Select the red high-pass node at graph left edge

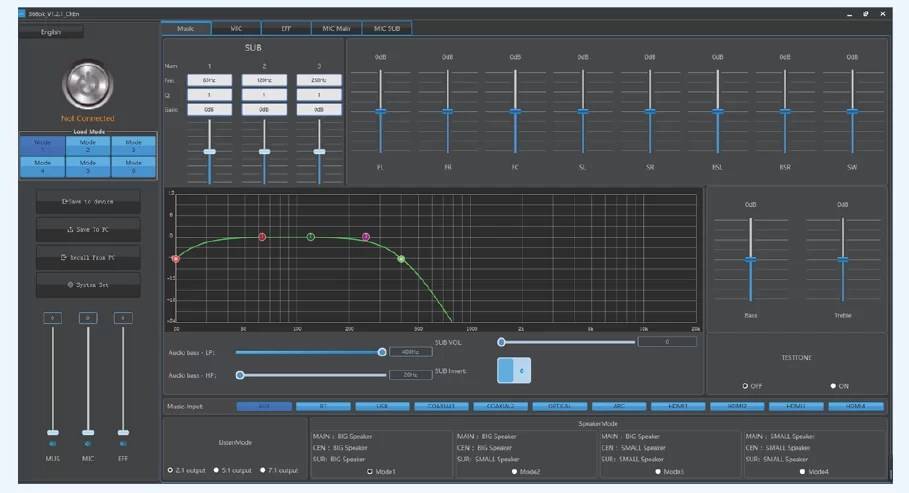coord(176,259)
